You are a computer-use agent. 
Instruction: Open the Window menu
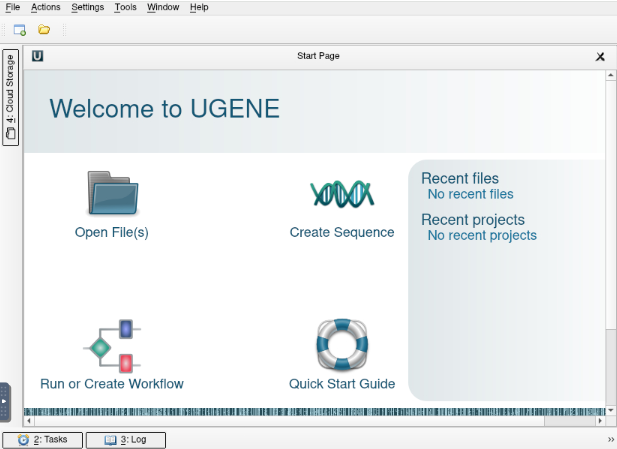[163, 7]
